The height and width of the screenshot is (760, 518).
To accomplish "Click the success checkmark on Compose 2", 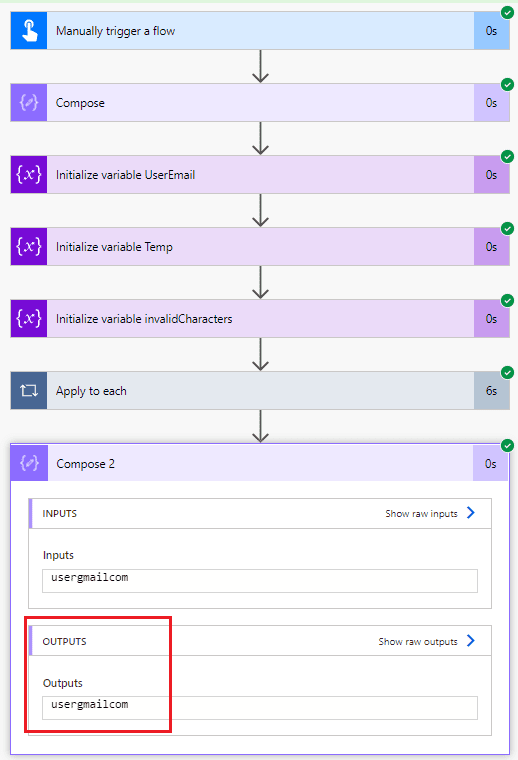I will point(507,445).
